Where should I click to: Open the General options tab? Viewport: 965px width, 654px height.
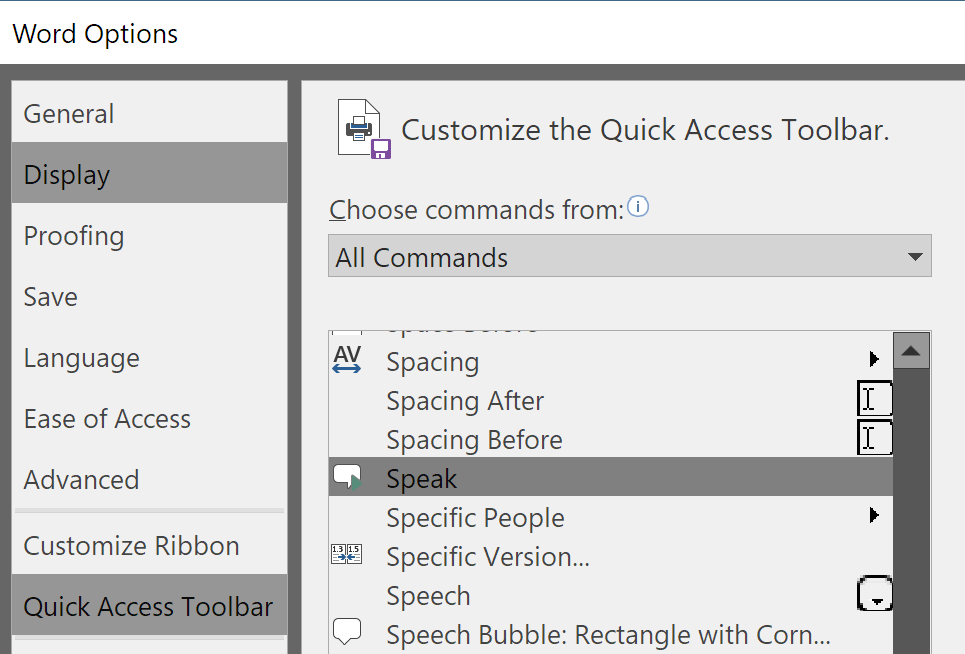pyautogui.click(x=69, y=114)
